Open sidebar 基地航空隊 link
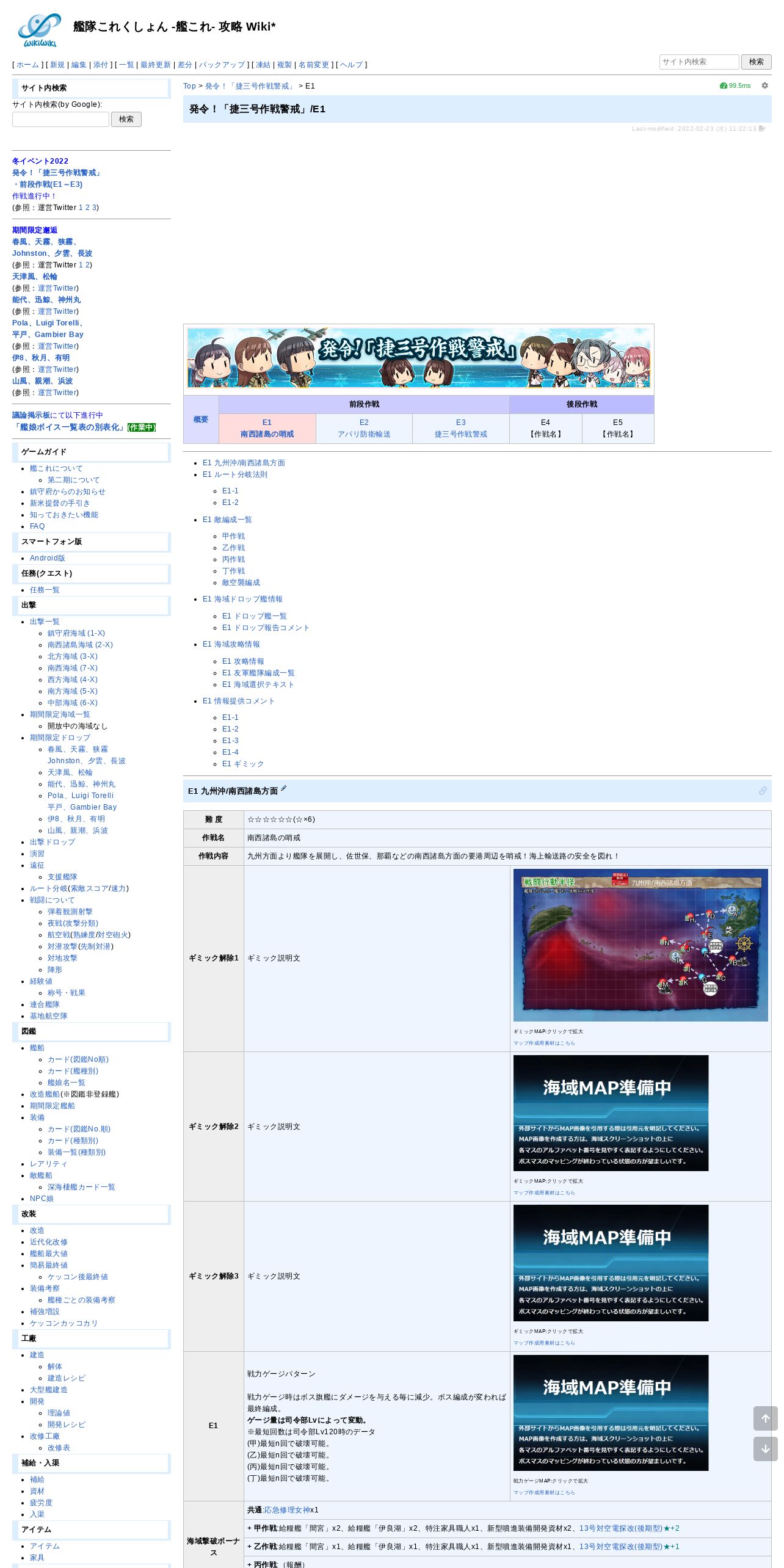 pyautogui.click(x=49, y=1016)
